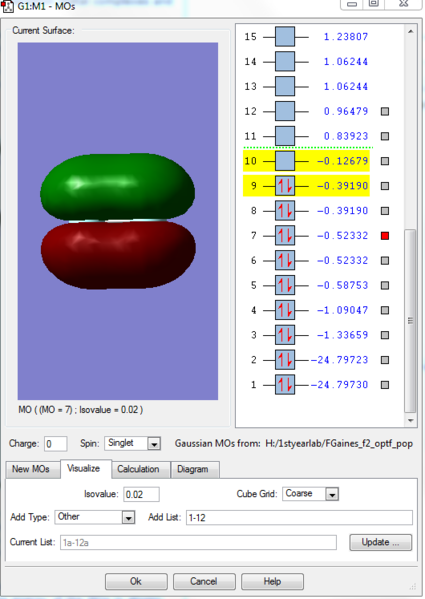Image resolution: width=425 pixels, height=599 pixels.
Task: Click the GaussView icon in the title bar
Action: point(8,6)
